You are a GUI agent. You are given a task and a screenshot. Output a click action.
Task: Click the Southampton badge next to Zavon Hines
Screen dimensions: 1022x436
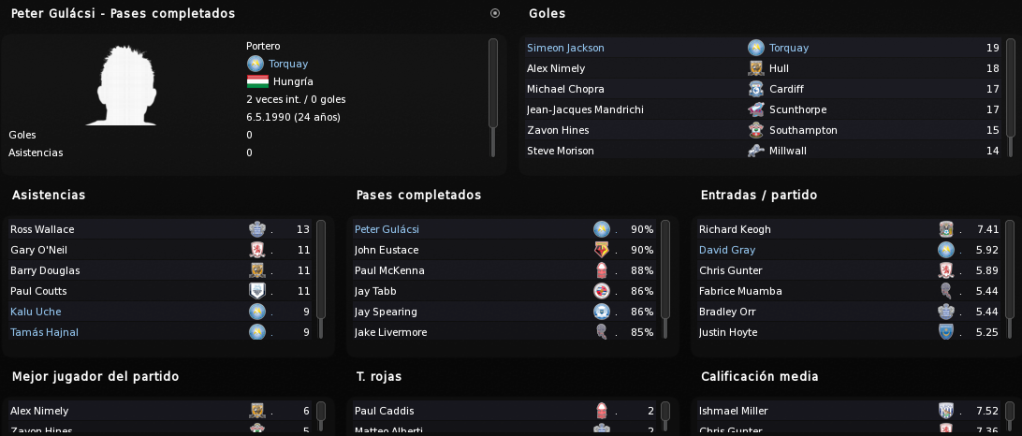[x=756, y=130]
